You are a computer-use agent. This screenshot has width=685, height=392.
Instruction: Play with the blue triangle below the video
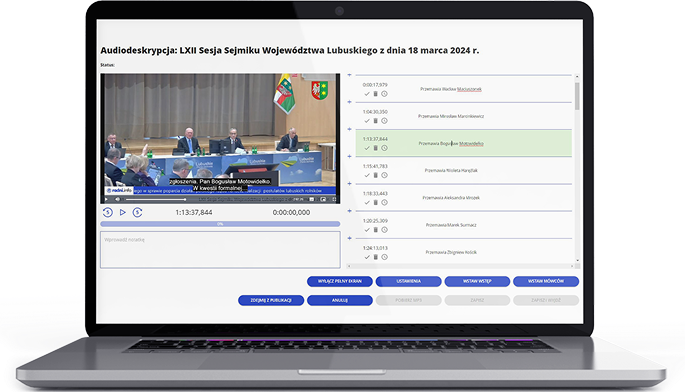[123, 212]
